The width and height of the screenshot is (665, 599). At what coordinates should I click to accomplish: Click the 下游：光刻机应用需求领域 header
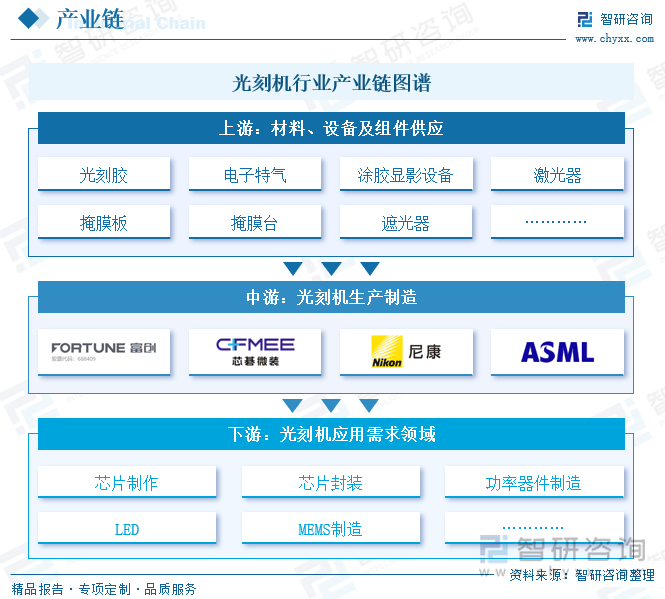click(x=331, y=434)
